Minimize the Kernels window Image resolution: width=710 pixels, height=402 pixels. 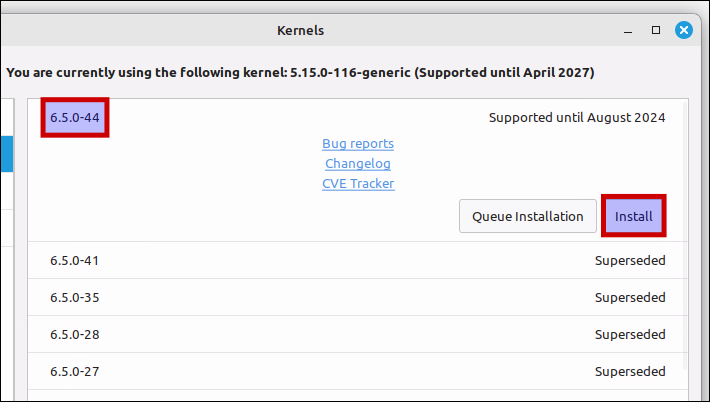click(x=628, y=31)
